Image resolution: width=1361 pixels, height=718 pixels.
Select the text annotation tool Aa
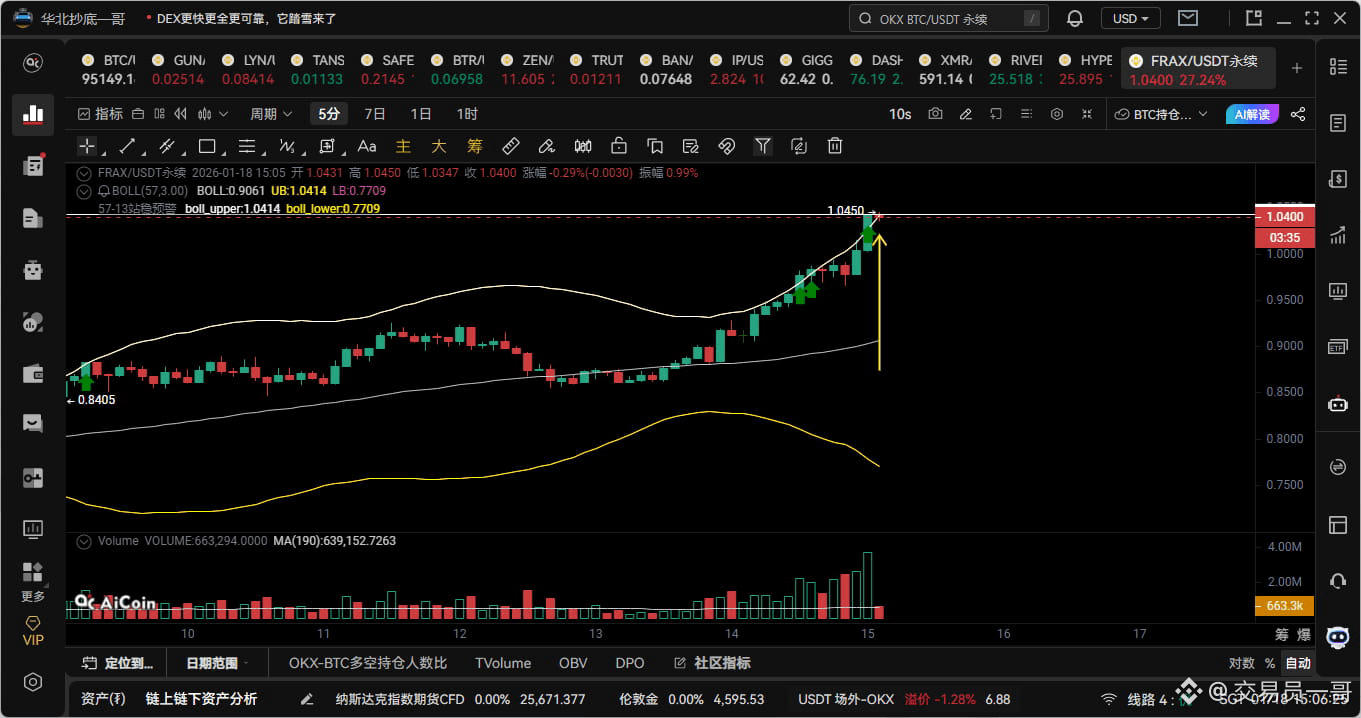click(x=366, y=146)
